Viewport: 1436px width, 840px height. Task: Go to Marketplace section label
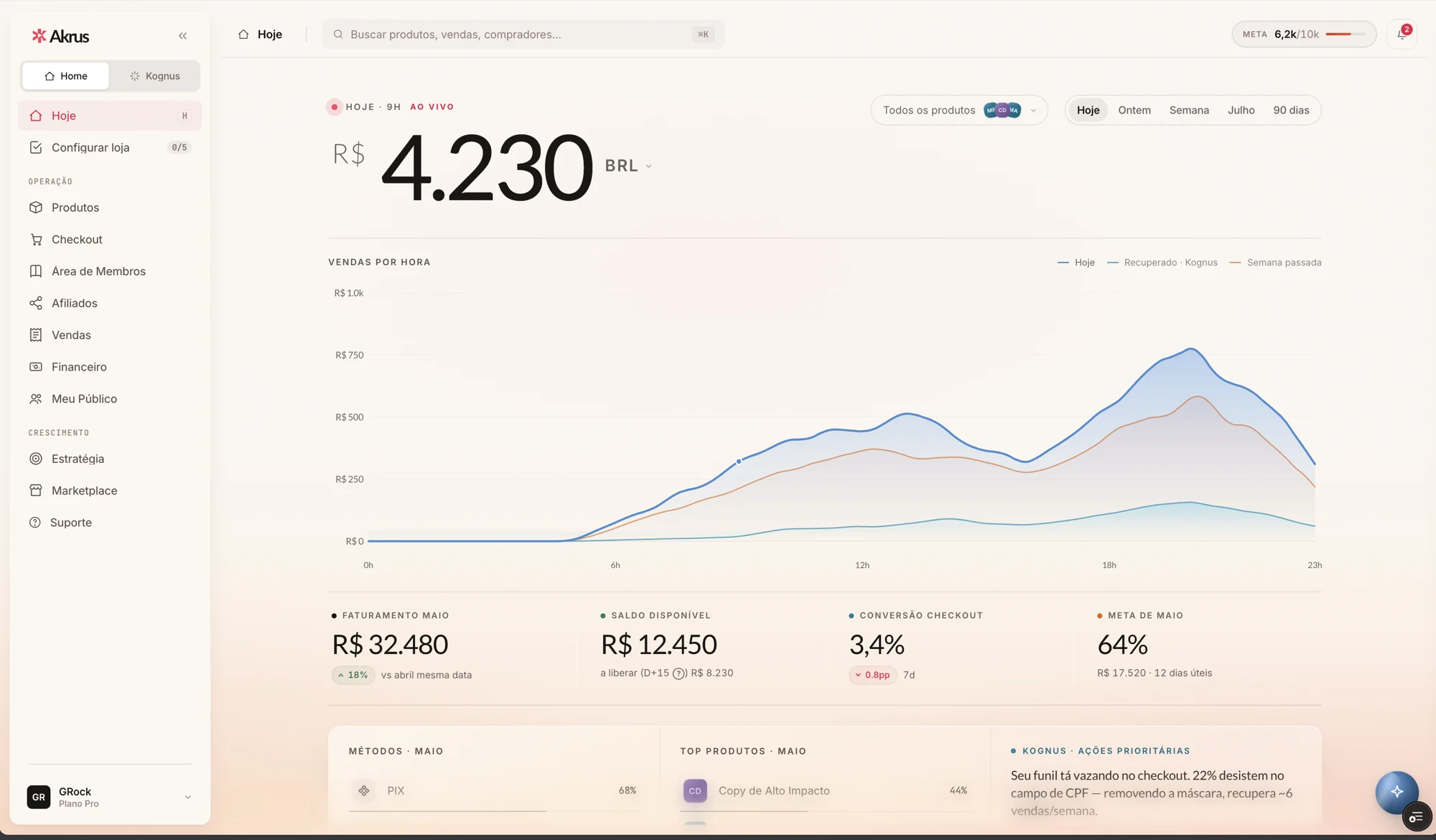pyautogui.click(x=84, y=490)
